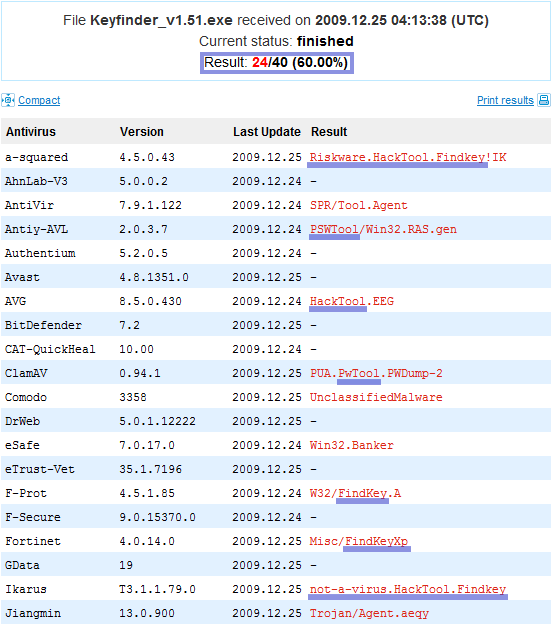Screen dimensions: 551x625
Task: Click the Win32.Banker eSafe result
Action: [x=352, y=445]
